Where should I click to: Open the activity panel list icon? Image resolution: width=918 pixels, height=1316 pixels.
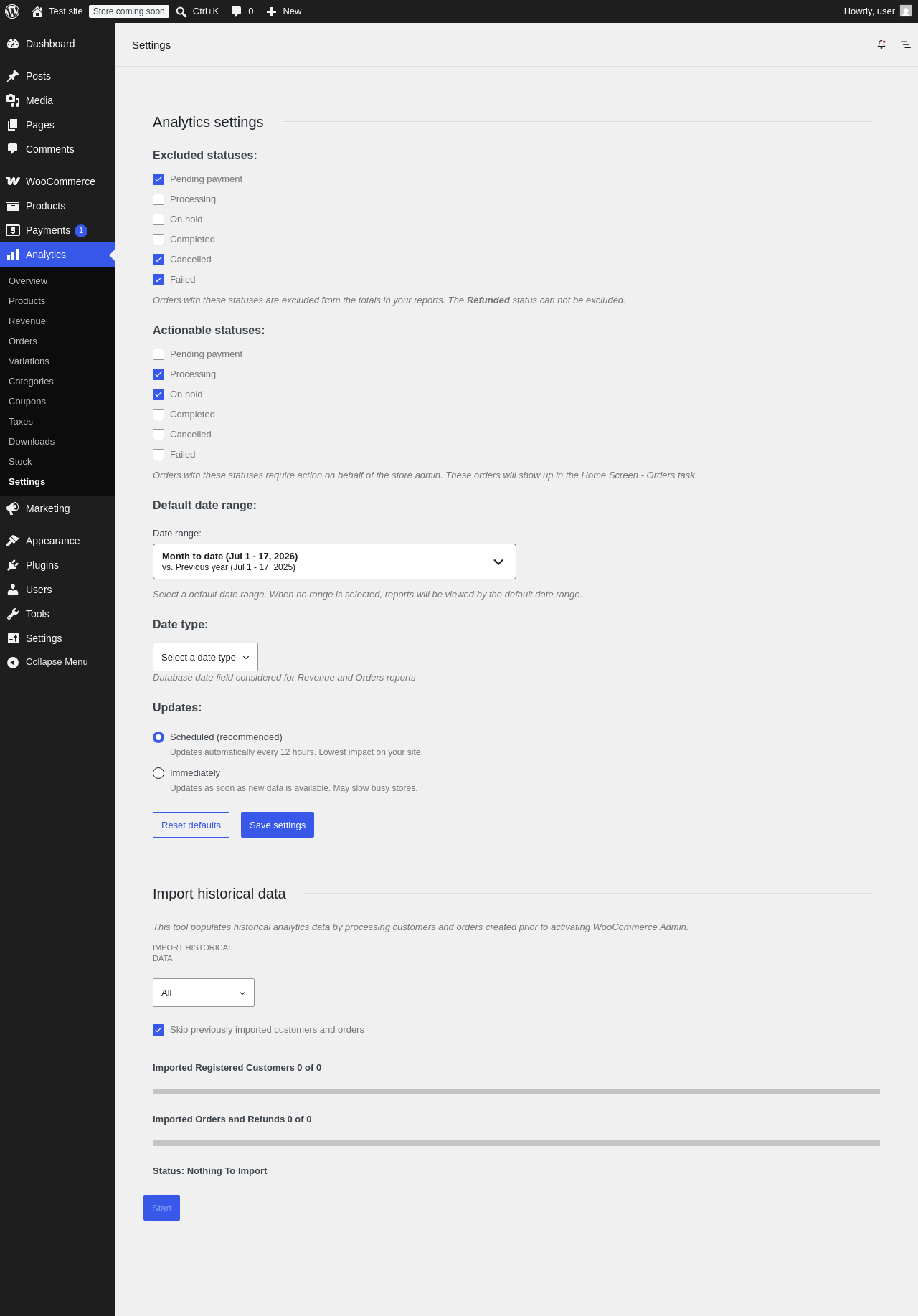point(906,44)
